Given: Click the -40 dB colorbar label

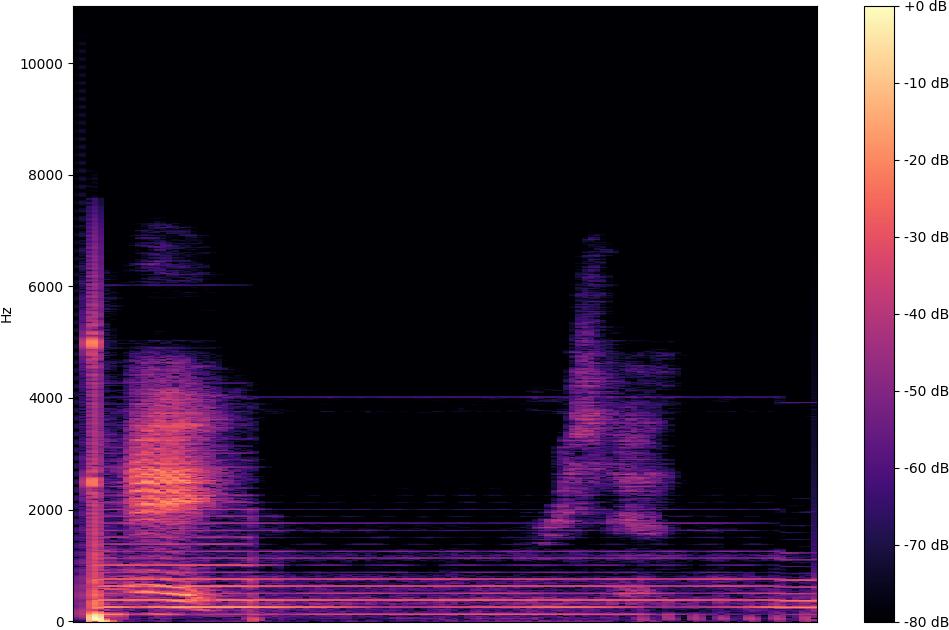Looking at the screenshot, I should point(926,314).
